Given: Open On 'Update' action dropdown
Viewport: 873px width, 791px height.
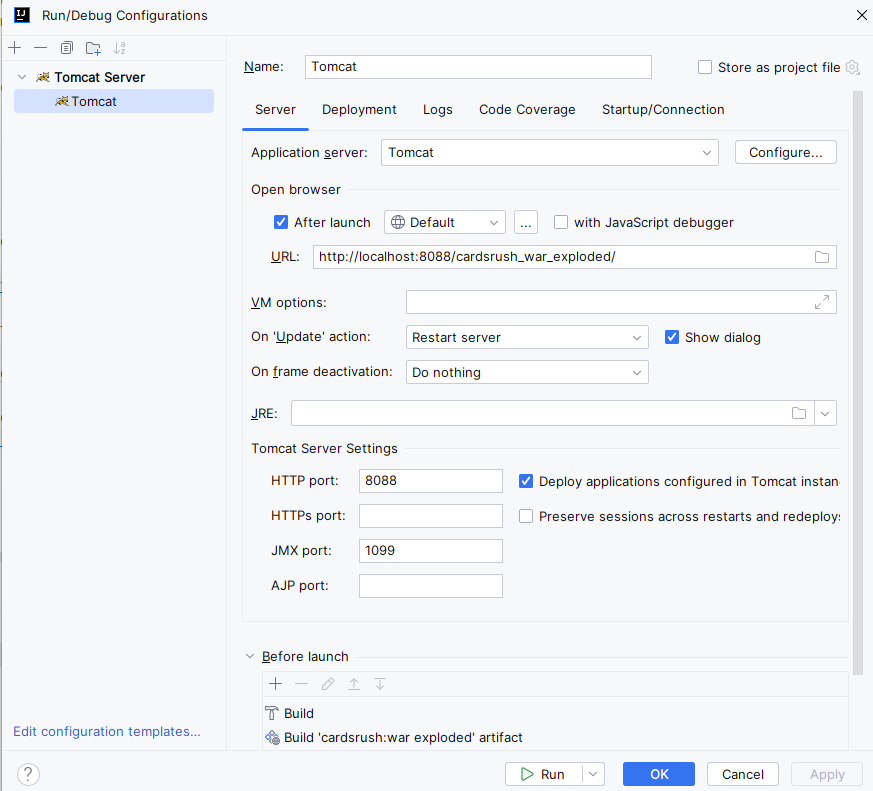Looking at the screenshot, I should [527, 337].
